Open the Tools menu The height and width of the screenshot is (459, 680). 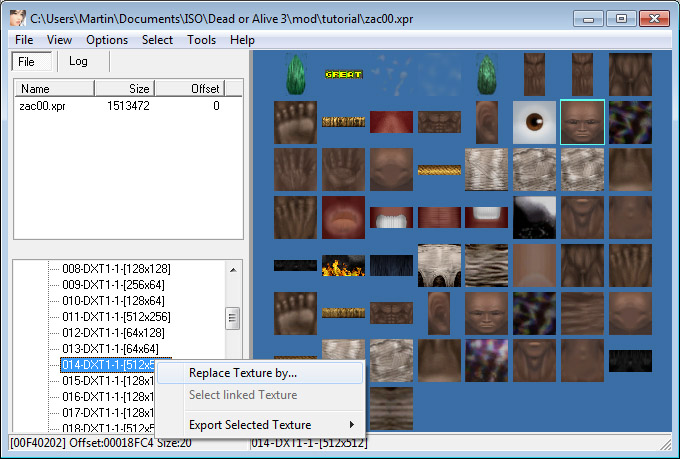pyautogui.click(x=202, y=40)
